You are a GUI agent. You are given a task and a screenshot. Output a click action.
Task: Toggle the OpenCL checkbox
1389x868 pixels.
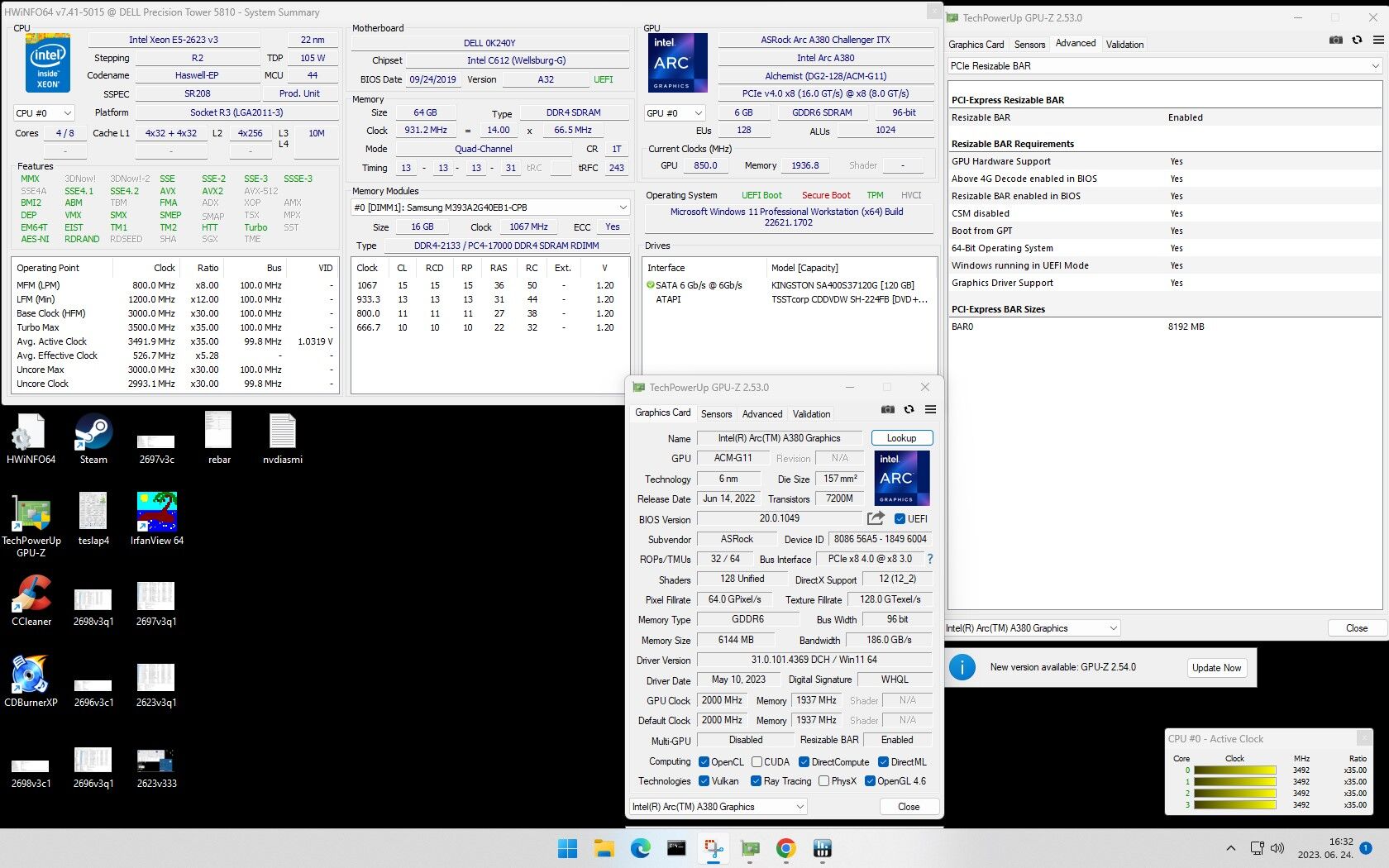704,762
